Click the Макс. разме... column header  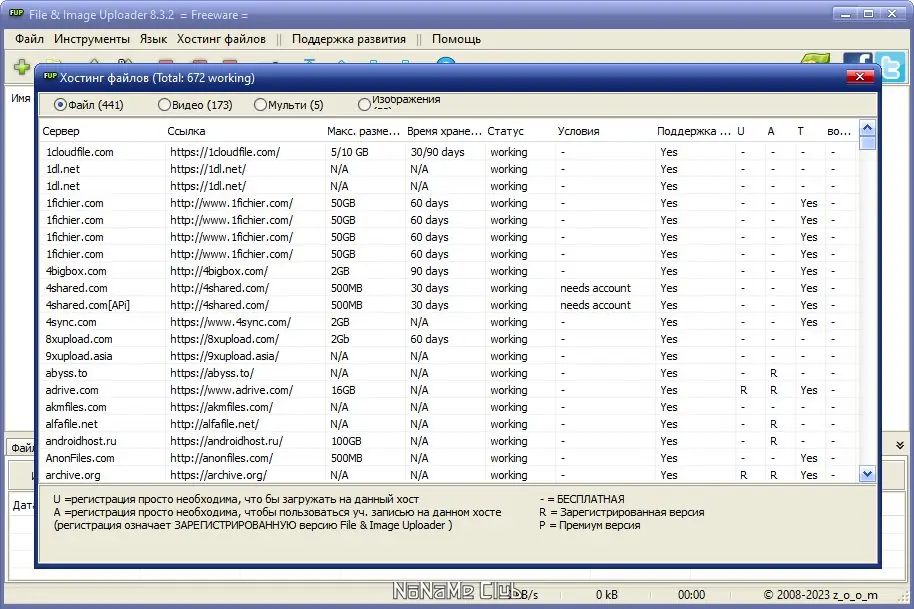click(364, 131)
